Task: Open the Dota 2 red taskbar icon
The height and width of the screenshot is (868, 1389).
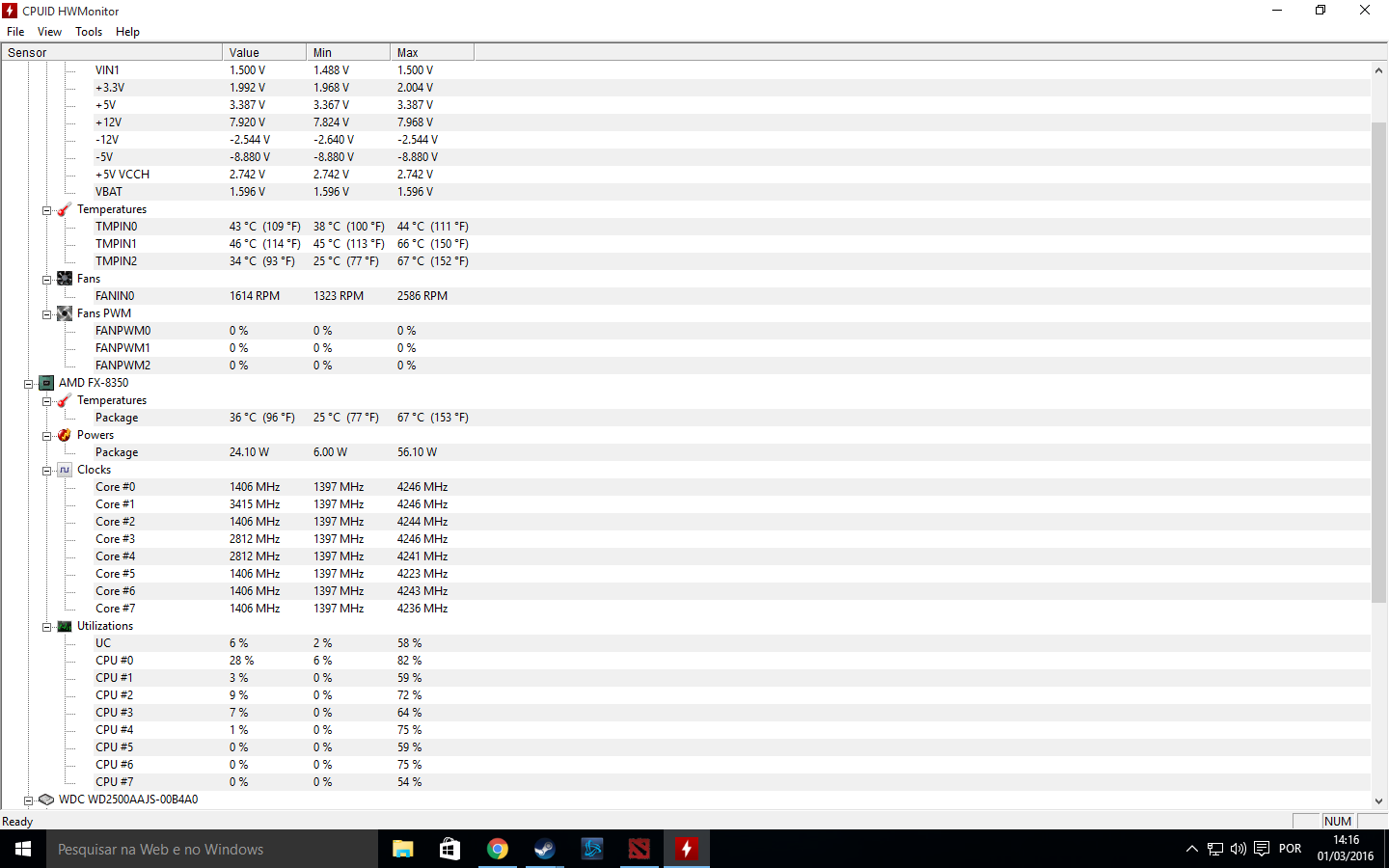Action: (640, 849)
